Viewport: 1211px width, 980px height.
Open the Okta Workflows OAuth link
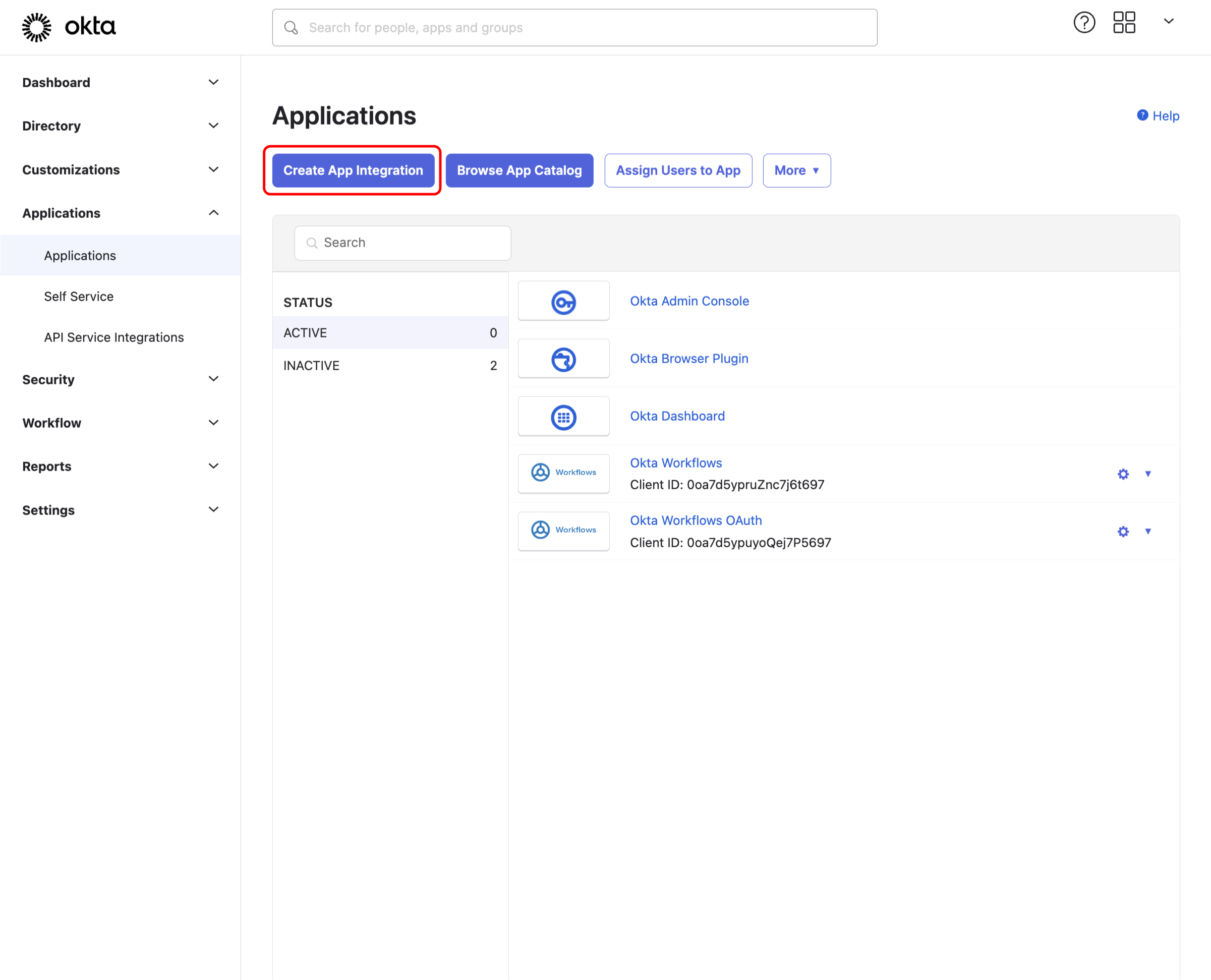tap(696, 520)
